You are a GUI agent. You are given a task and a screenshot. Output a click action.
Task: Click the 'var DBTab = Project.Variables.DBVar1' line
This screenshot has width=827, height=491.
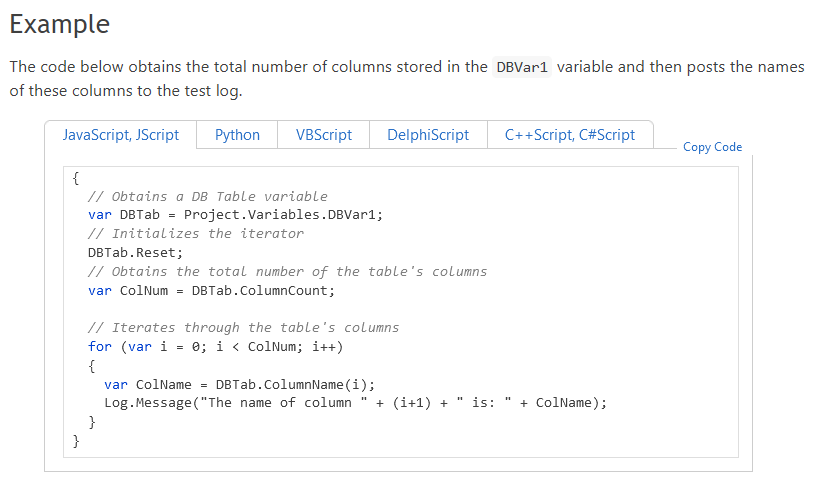click(235, 214)
